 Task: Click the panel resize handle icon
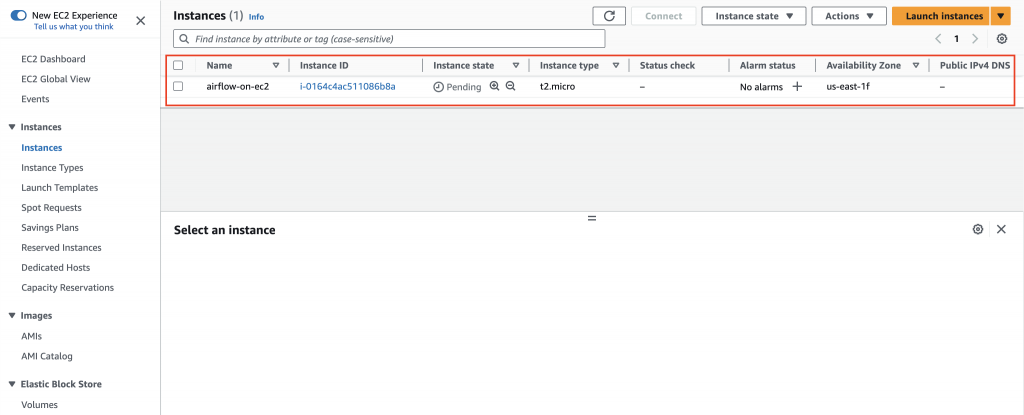(592, 218)
